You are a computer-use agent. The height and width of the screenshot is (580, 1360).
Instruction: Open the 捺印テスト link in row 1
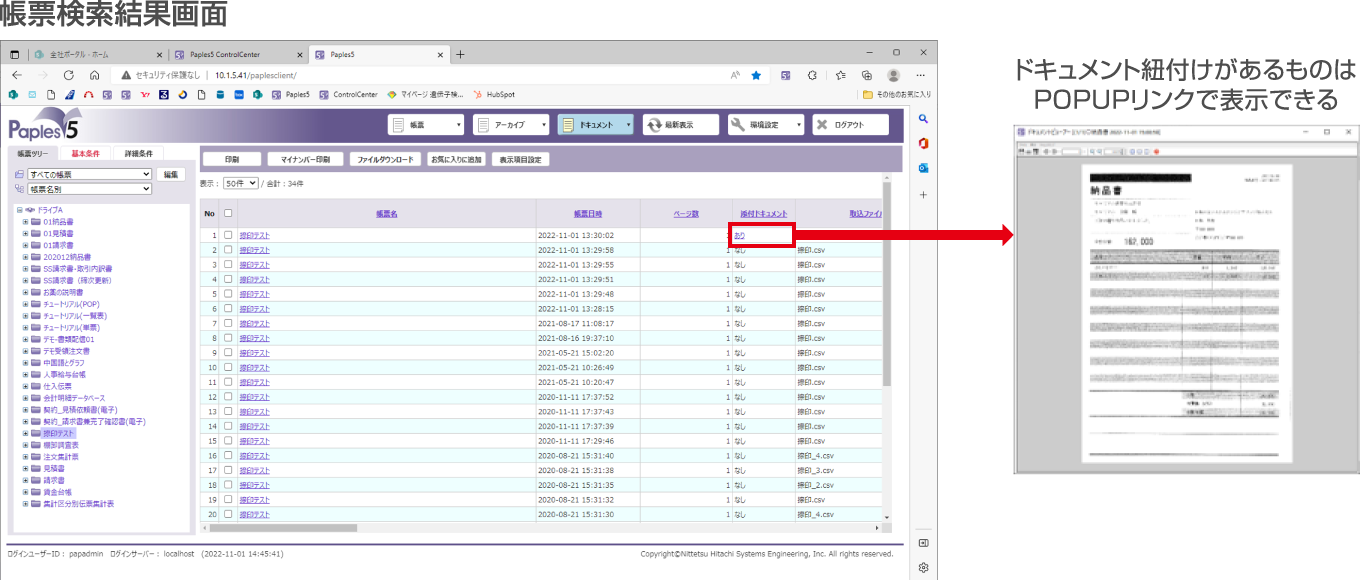coord(254,235)
